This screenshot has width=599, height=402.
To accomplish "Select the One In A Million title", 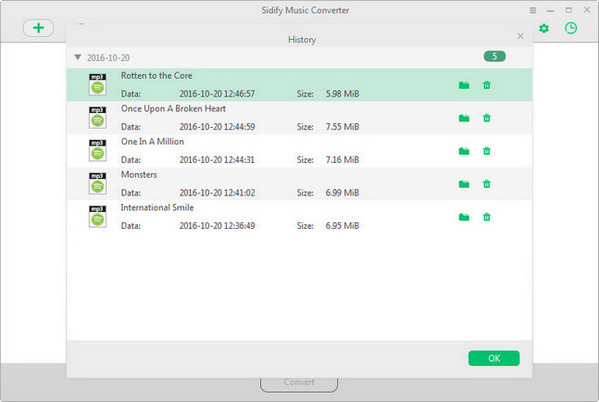I will click(152, 141).
